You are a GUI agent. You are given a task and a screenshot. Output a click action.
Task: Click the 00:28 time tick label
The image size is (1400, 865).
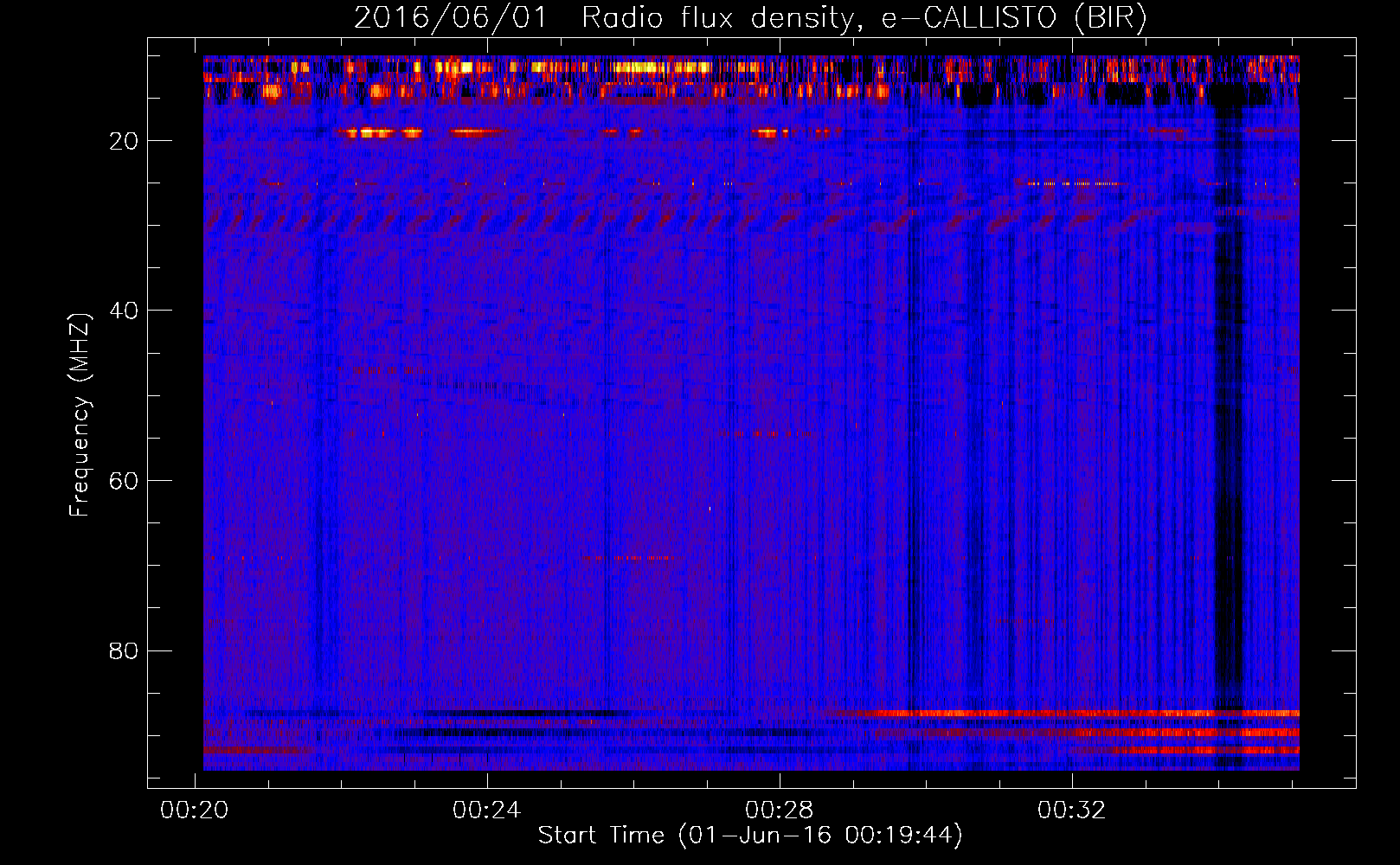(780, 810)
